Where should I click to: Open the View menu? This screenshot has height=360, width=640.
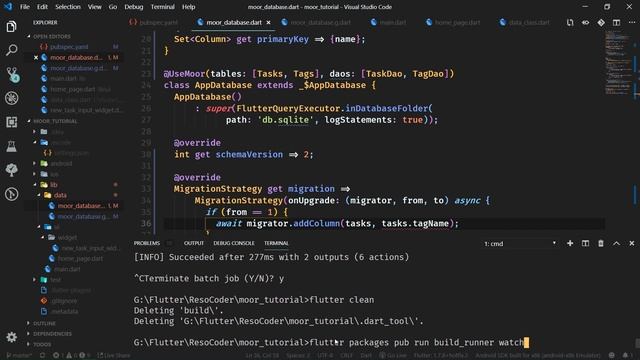coord(94,7)
